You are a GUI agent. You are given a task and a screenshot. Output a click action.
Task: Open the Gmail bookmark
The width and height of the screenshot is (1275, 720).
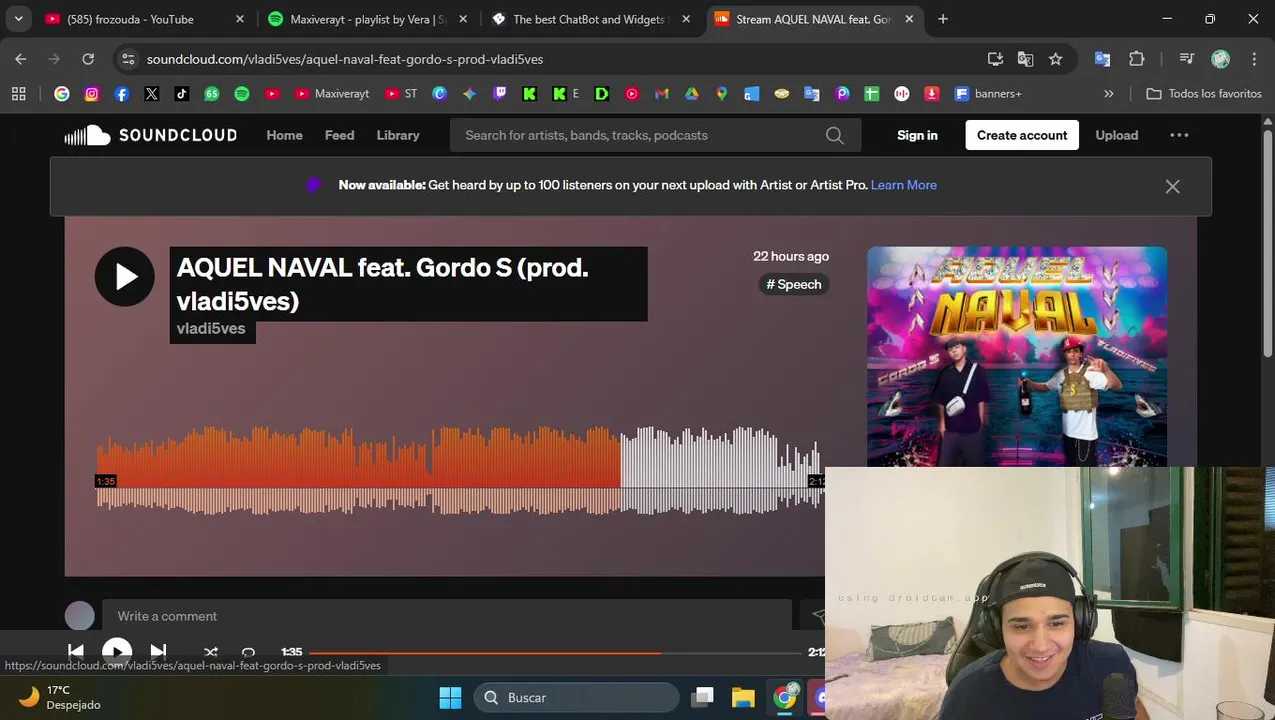661,93
